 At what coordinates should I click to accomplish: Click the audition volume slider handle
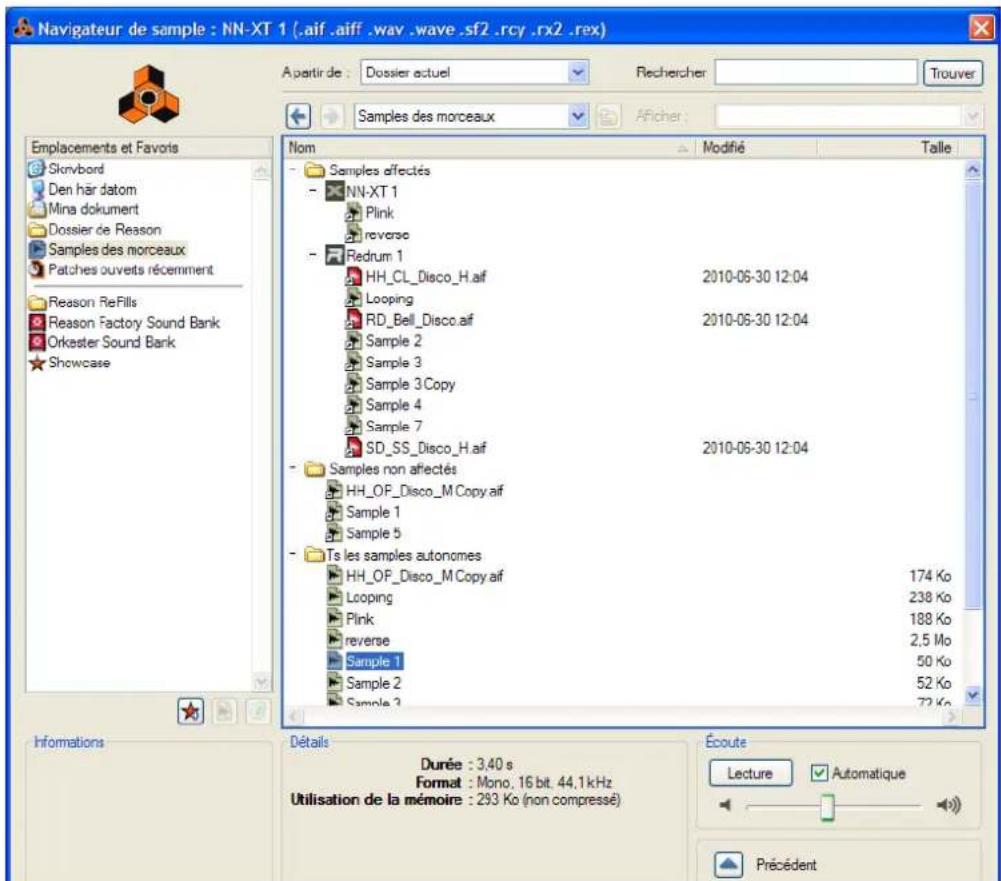pos(826,806)
